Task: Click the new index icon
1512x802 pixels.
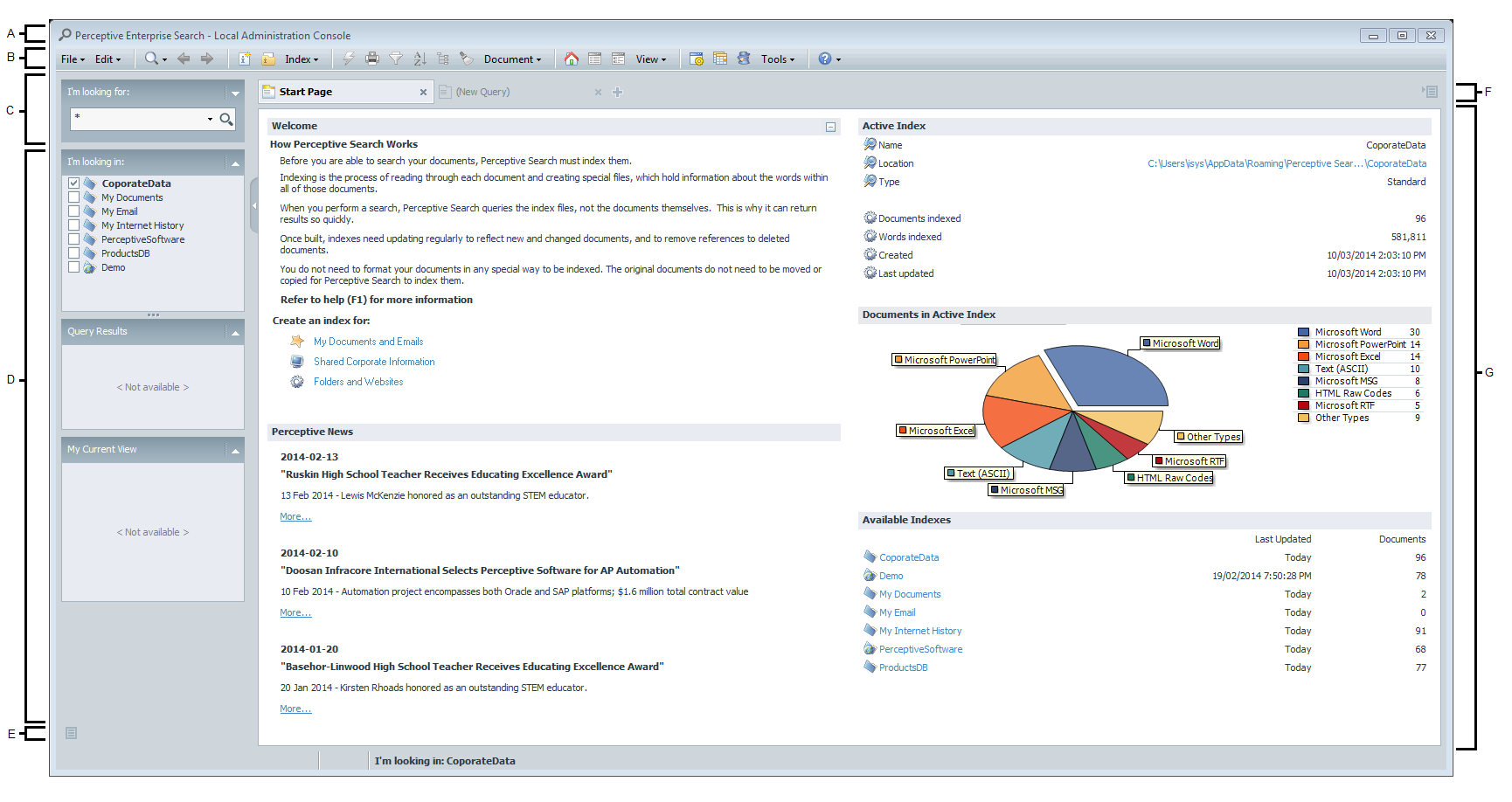Action: pyautogui.click(x=245, y=59)
